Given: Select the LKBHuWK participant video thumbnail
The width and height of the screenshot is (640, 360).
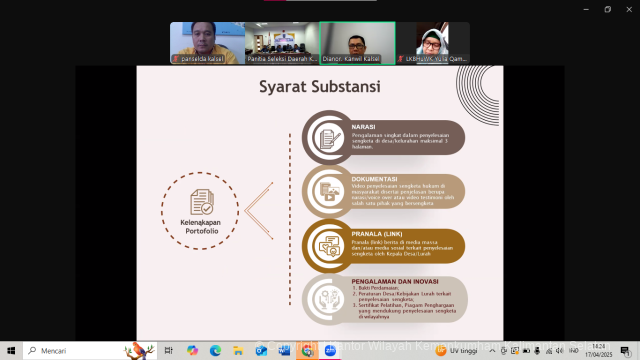Looking at the screenshot, I should pos(433,43).
